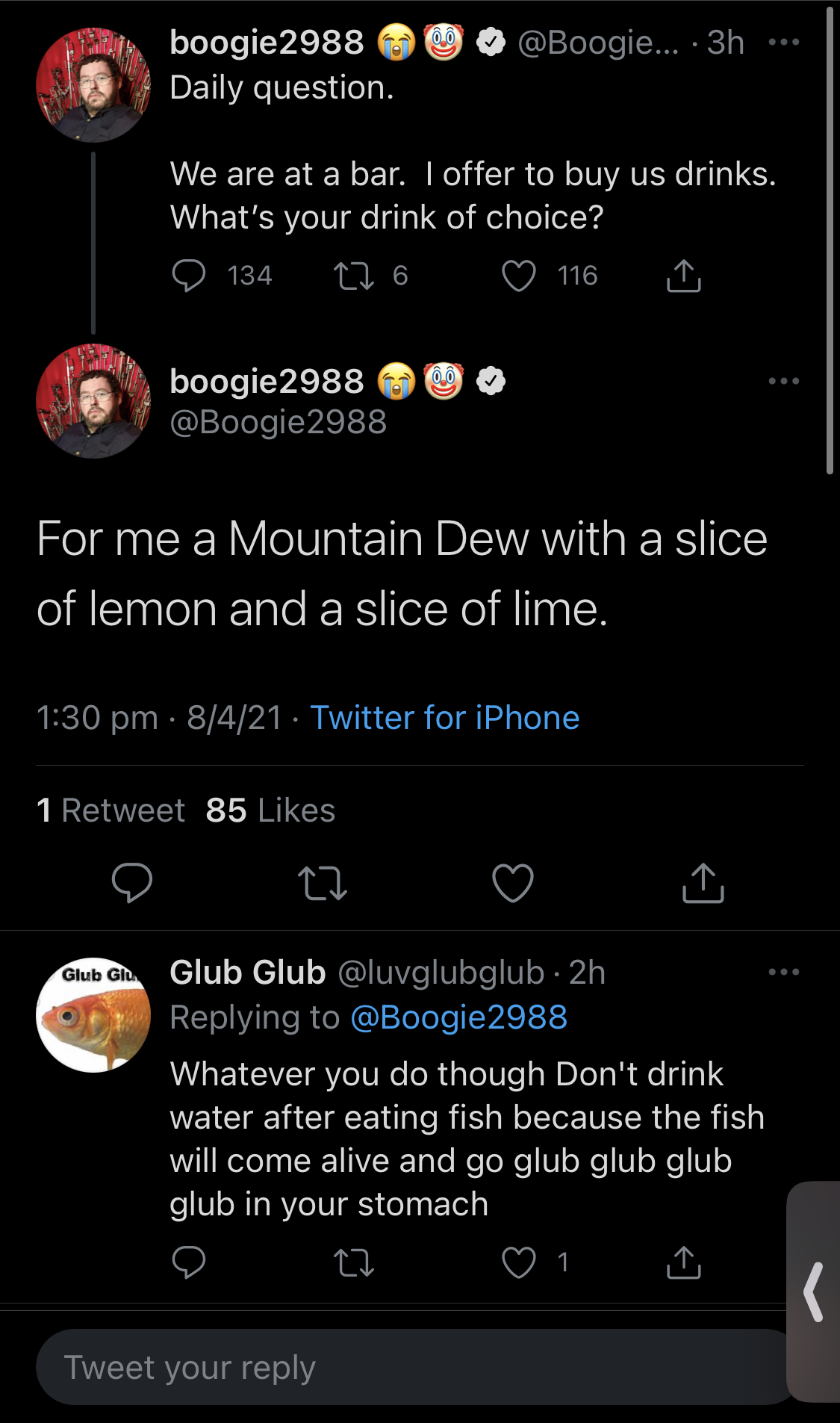Like the Mountain Dew tweet
840x1423 pixels.
pyautogui.click(x=513, y=883)
